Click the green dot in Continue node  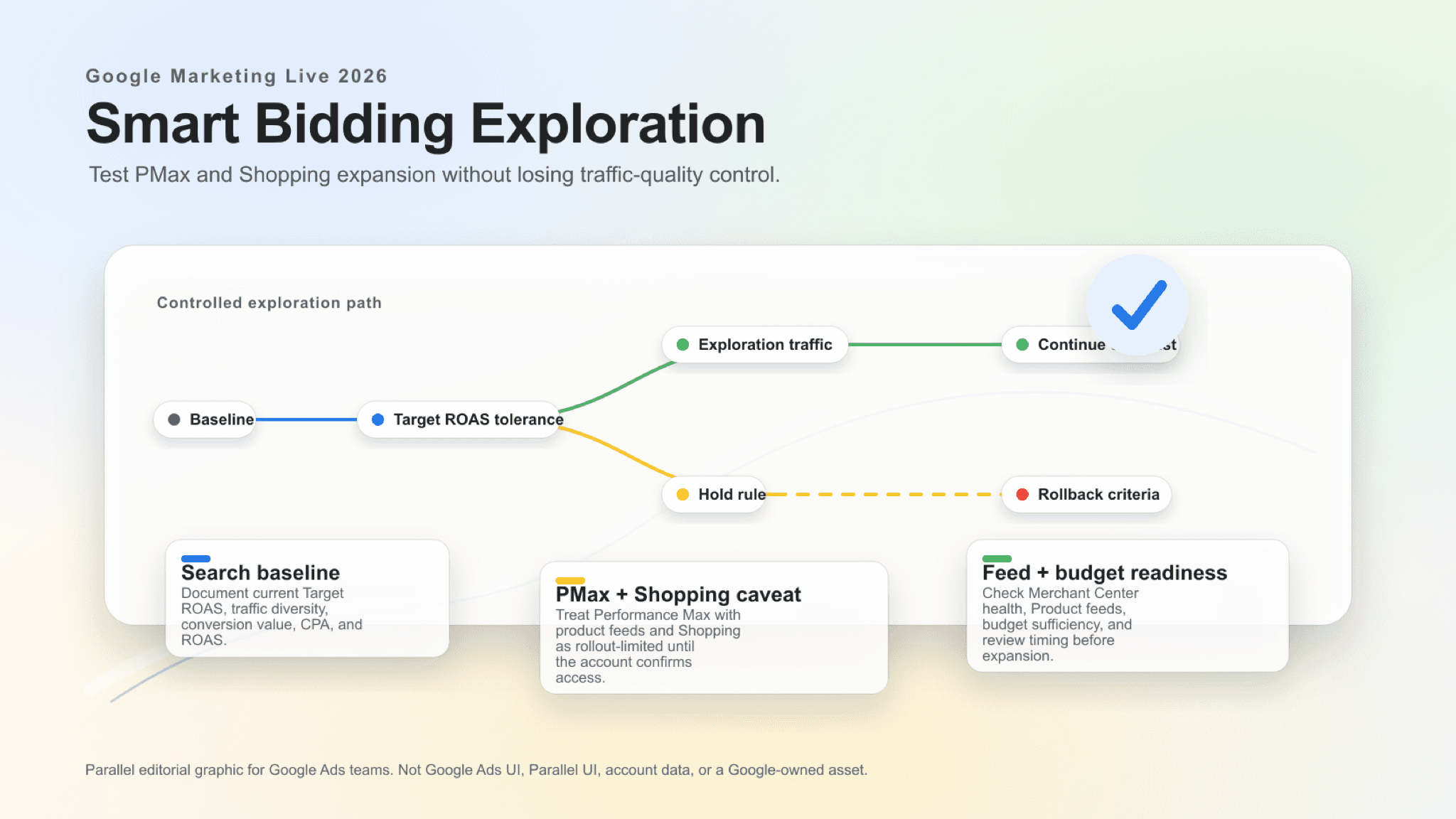pos(1022,345)
